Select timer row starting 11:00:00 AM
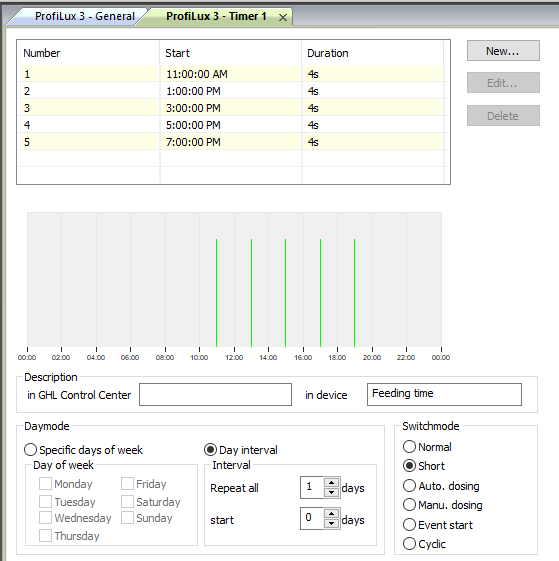Image resolution: width=559 pixels, height=561 pixels. (232, 74)
